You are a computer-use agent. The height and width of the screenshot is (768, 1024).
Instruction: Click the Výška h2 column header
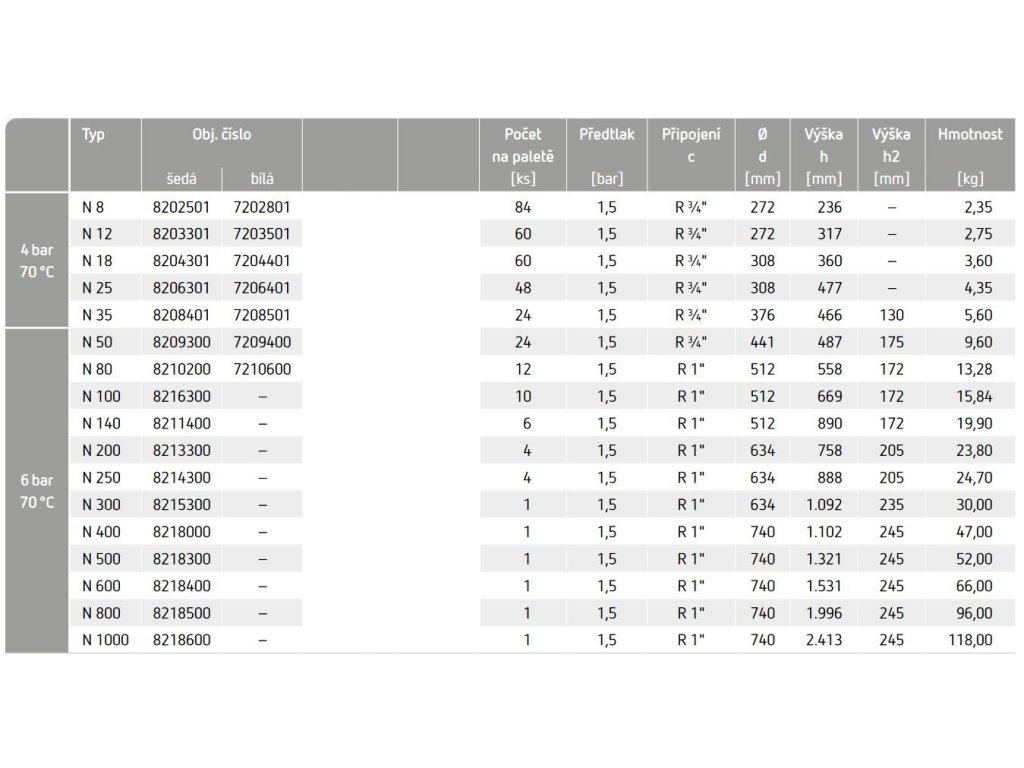point(891,156)
